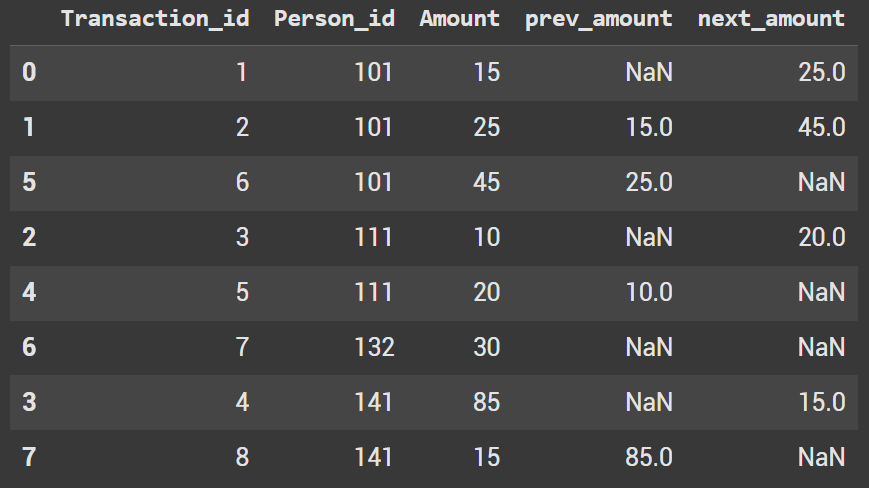Click the Transaction_id cell showing 8

240,457
